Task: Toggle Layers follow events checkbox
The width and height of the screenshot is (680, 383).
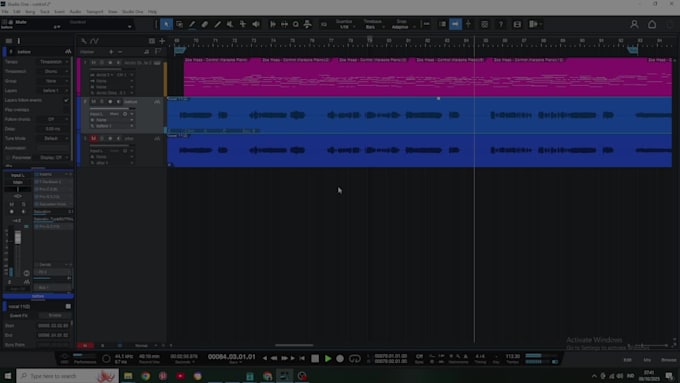Action: (x=66, y=100)
